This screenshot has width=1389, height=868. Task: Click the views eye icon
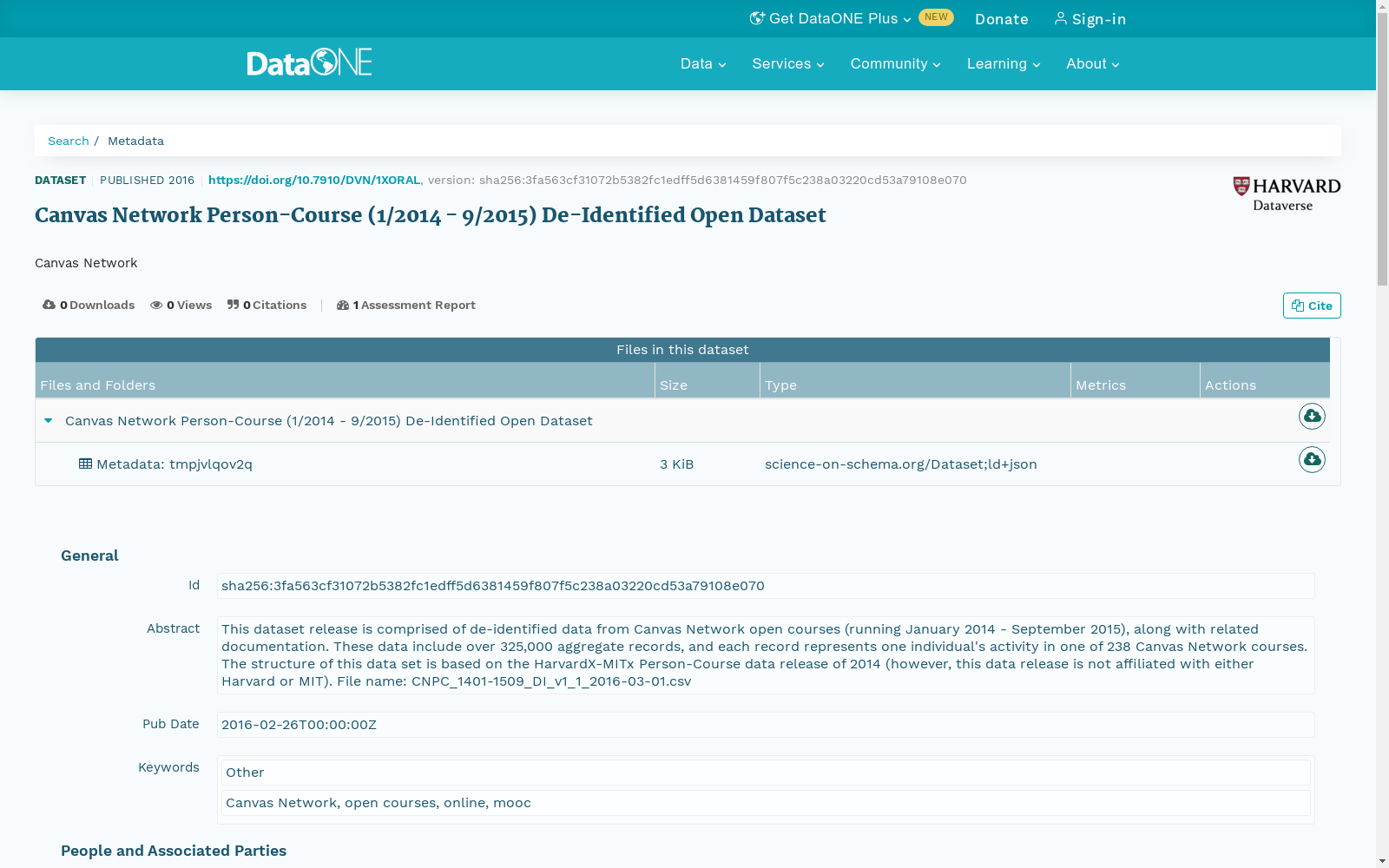[x=156, y=305]
